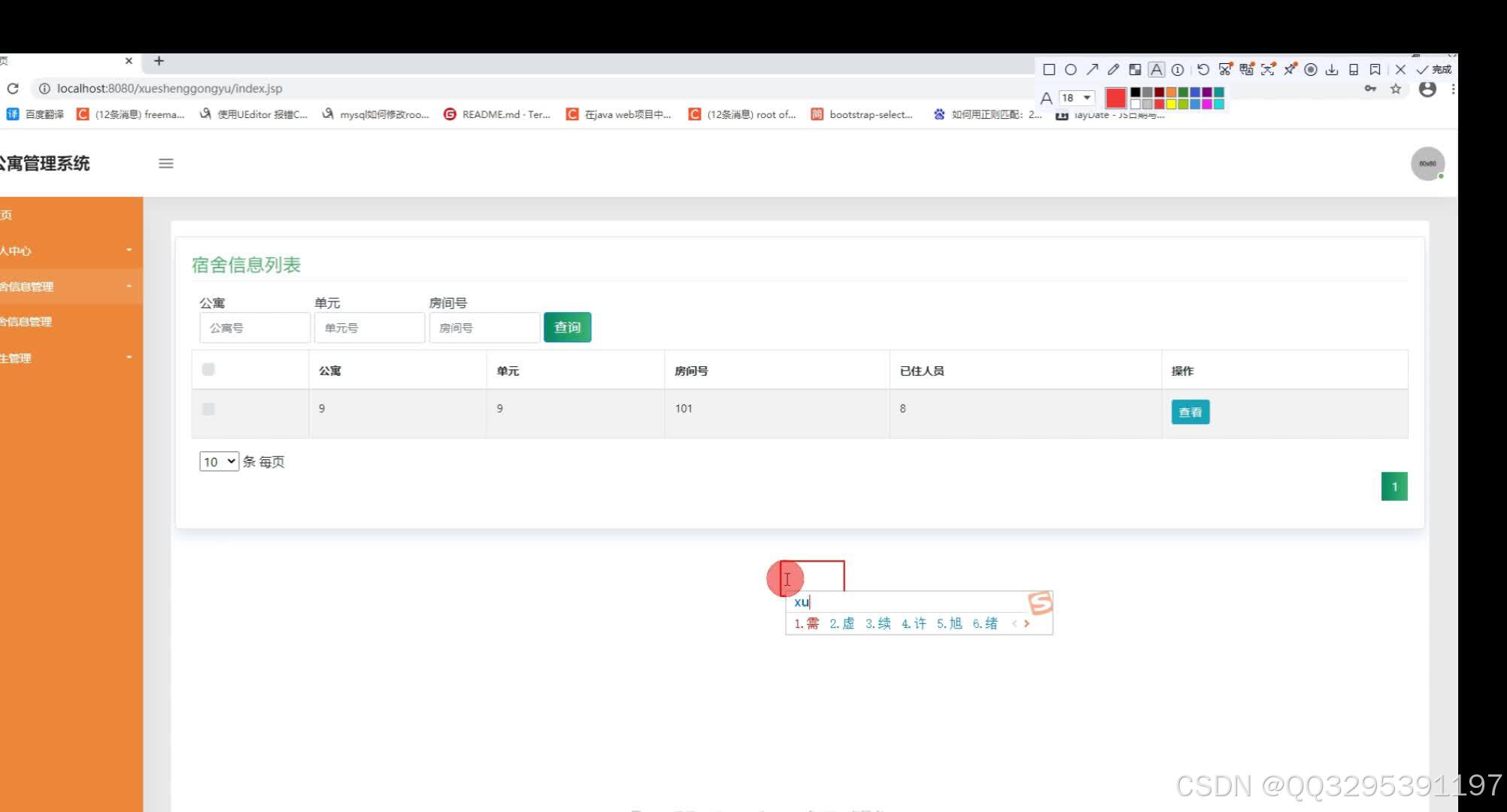This screenshot has width=1507, height=812.
Task: Open the font size 18 dropdown
Action: [x=1077, y=98]
